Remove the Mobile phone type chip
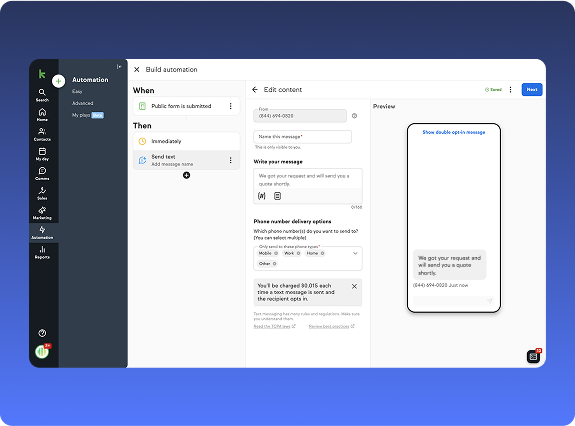The width and height of the screenshot is (575, 426). (x=276, y=253)
